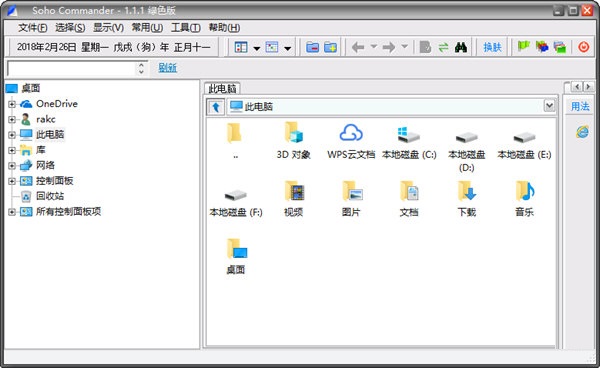Viewport: 600px width, 368px height.
Task: Switch to the 此电脑 tab
Action: (222, 89)
